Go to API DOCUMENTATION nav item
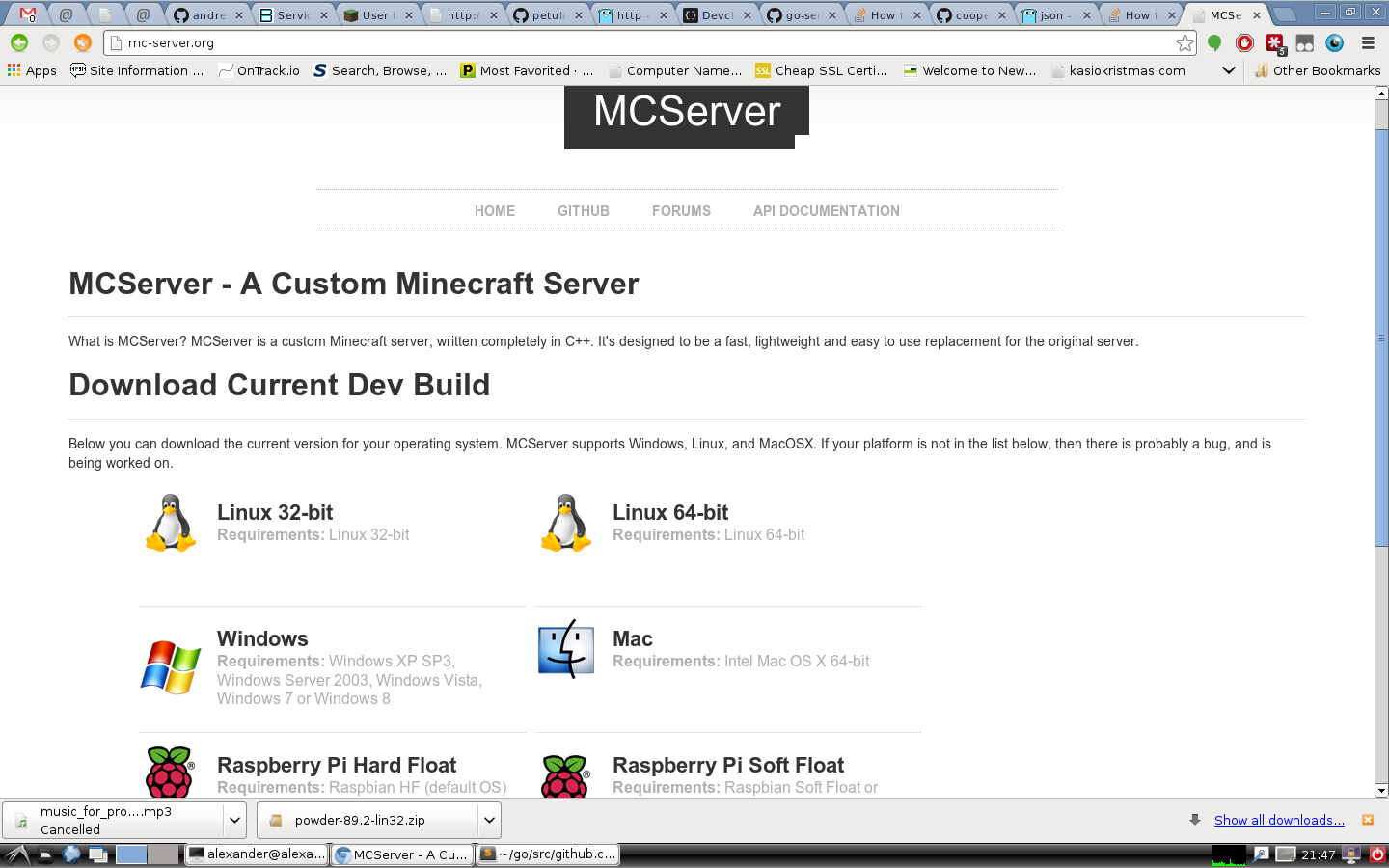 (826, 211)
